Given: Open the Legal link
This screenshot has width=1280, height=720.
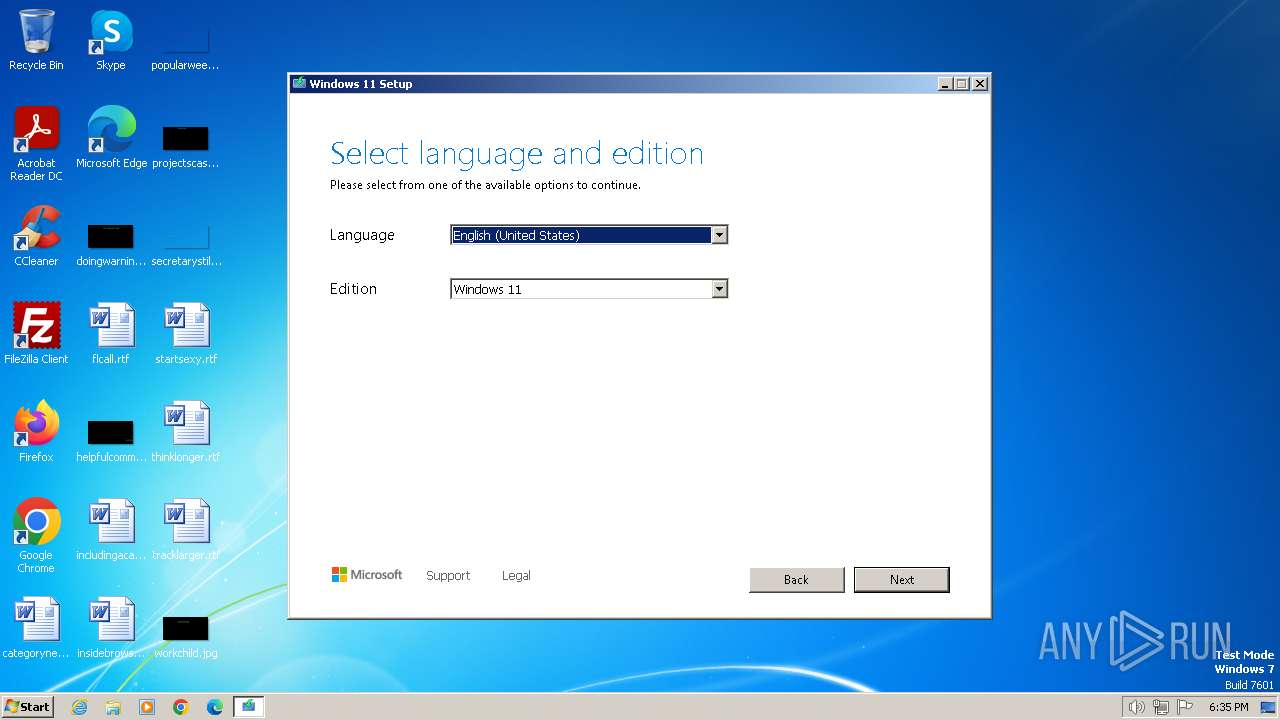Looking at the screenshot, I should (x=516, y=575).
